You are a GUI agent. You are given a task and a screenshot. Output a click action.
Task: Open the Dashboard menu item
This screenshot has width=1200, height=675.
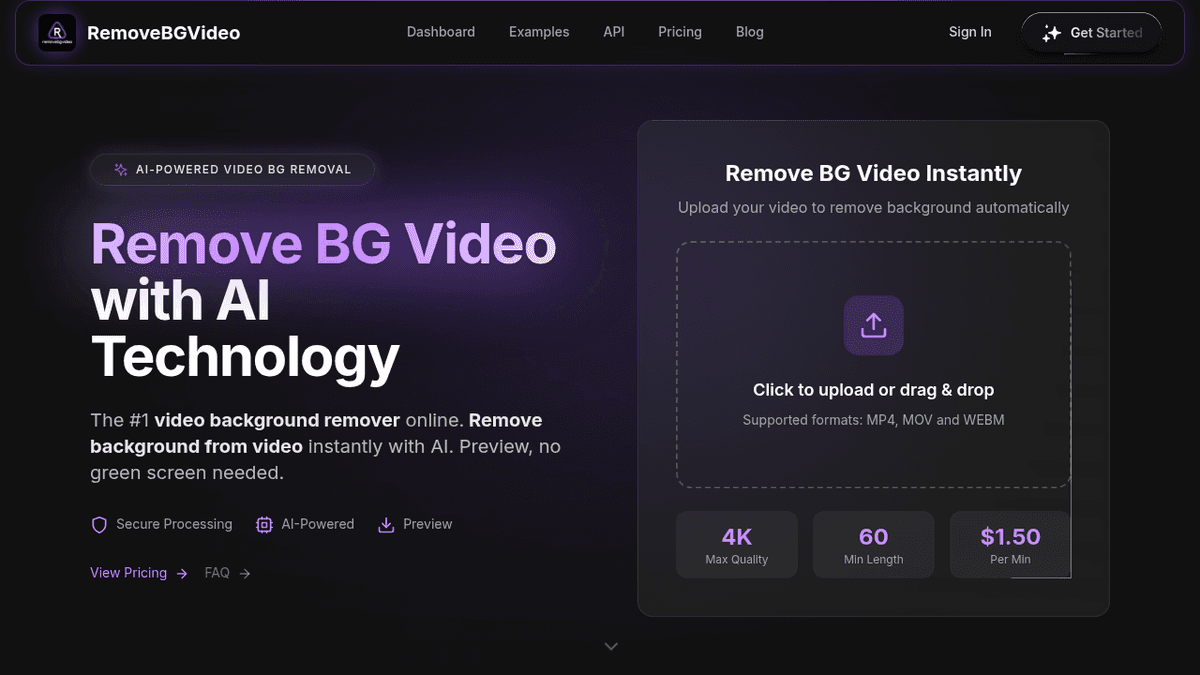[x=441, y=32]
